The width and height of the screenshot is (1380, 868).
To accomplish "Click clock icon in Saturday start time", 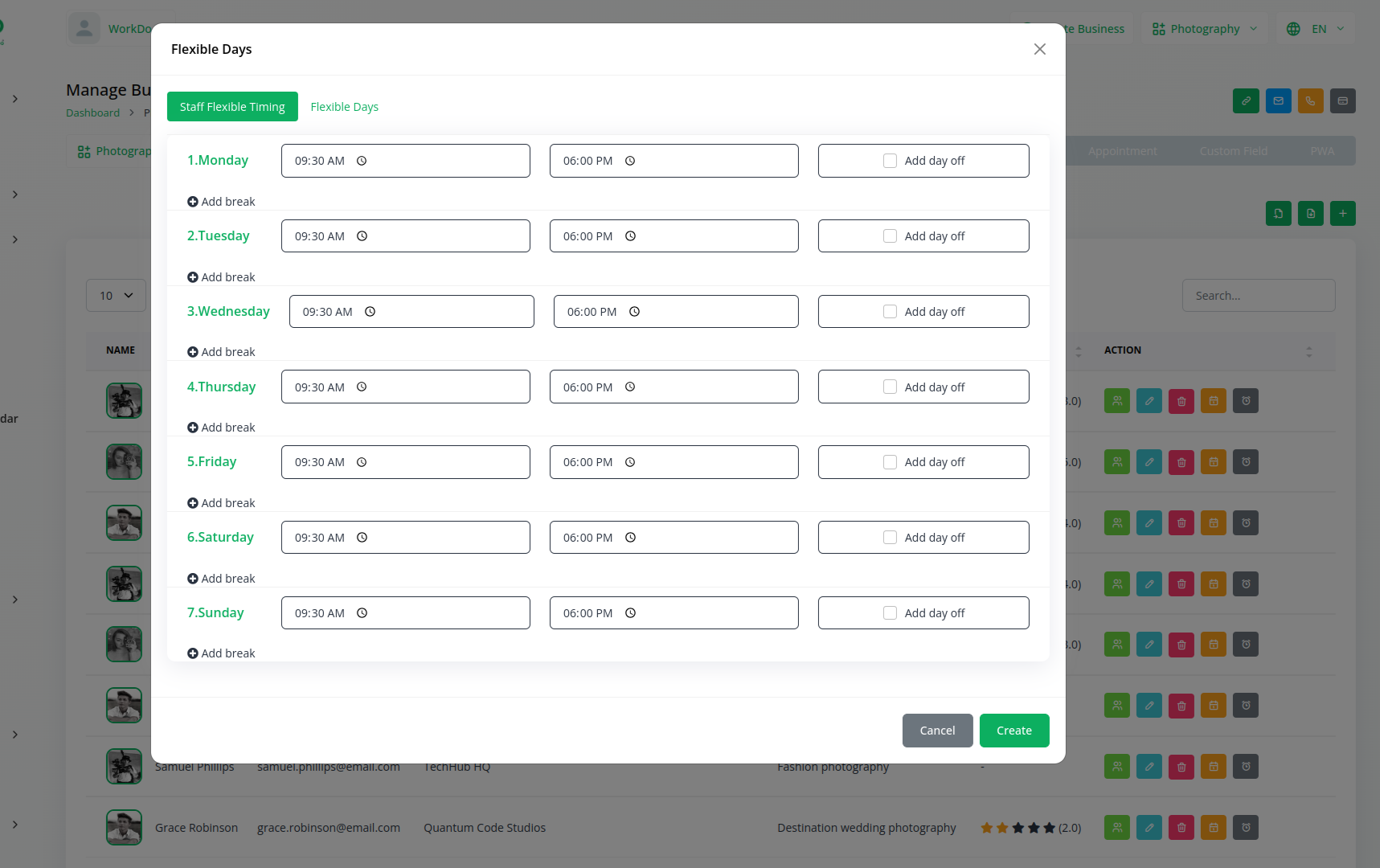I will (362, 538).
